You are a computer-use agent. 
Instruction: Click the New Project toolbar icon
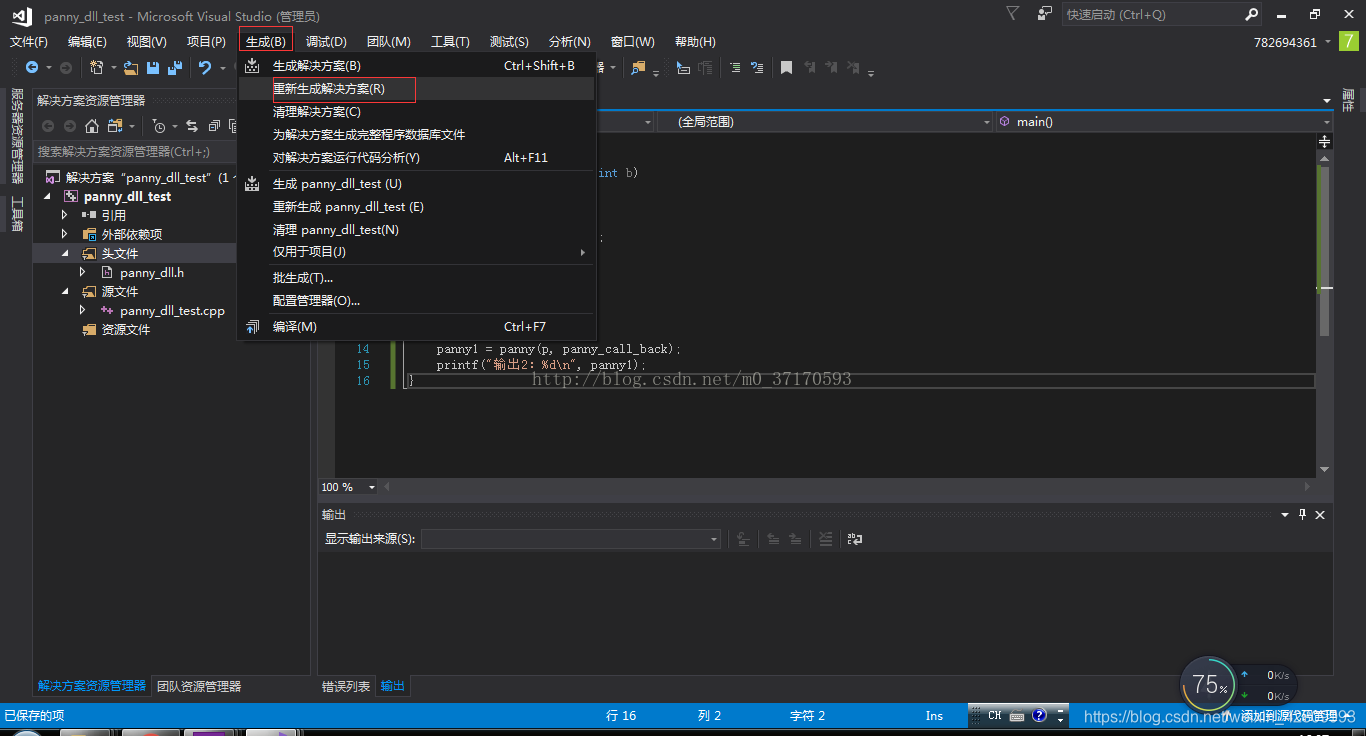(97, 67)
